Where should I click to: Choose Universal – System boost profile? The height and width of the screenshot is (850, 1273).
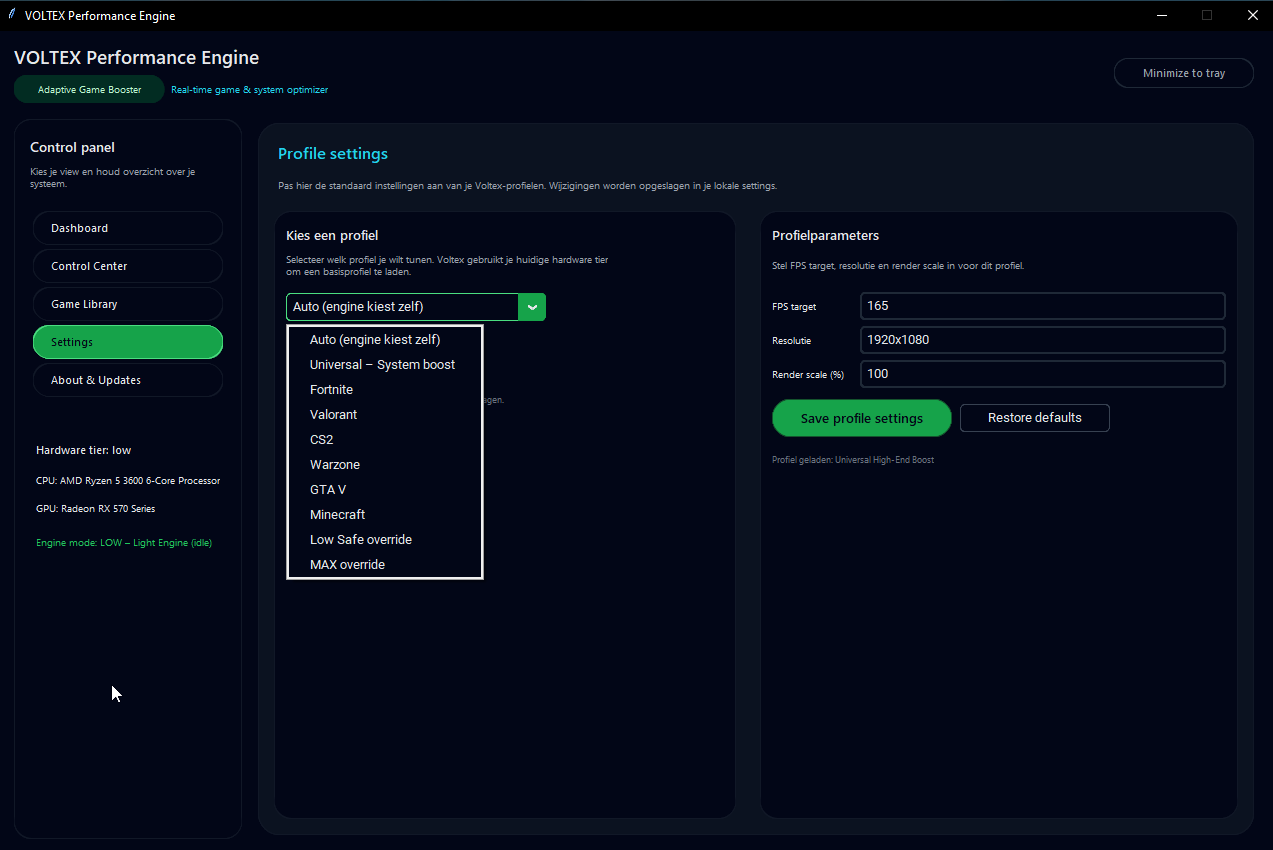tap(382, 365)
